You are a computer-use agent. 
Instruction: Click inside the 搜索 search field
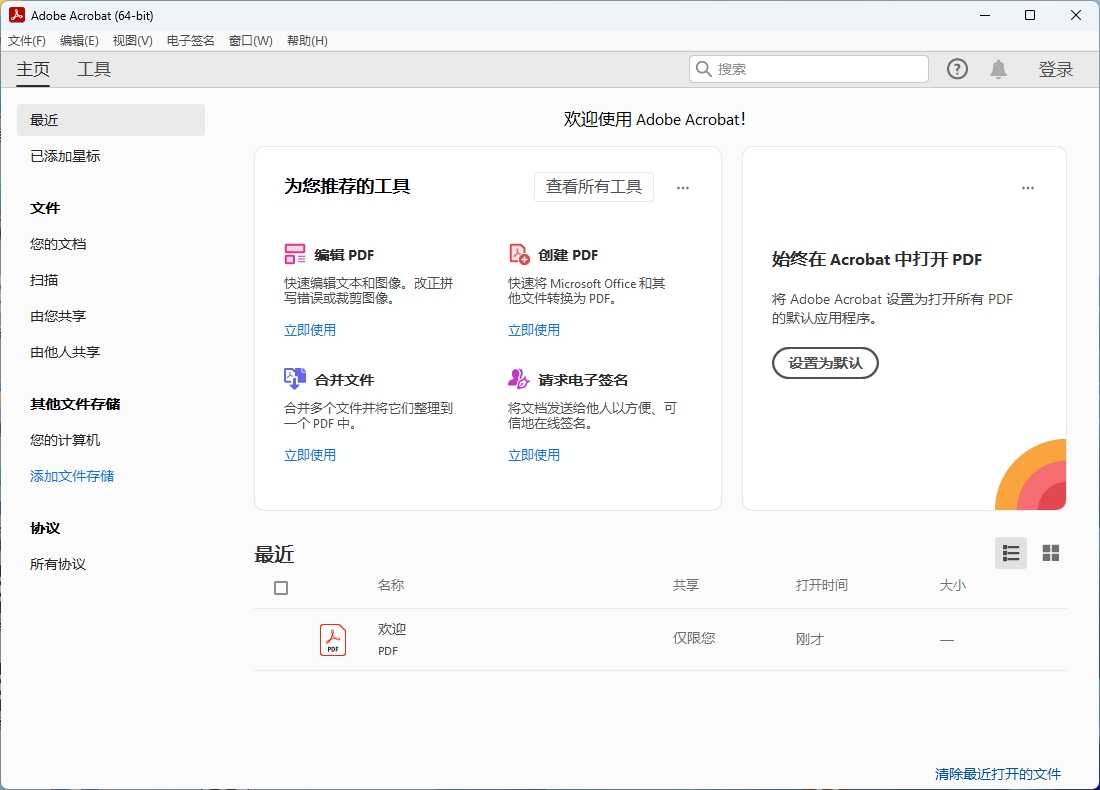tap(808, 69)
